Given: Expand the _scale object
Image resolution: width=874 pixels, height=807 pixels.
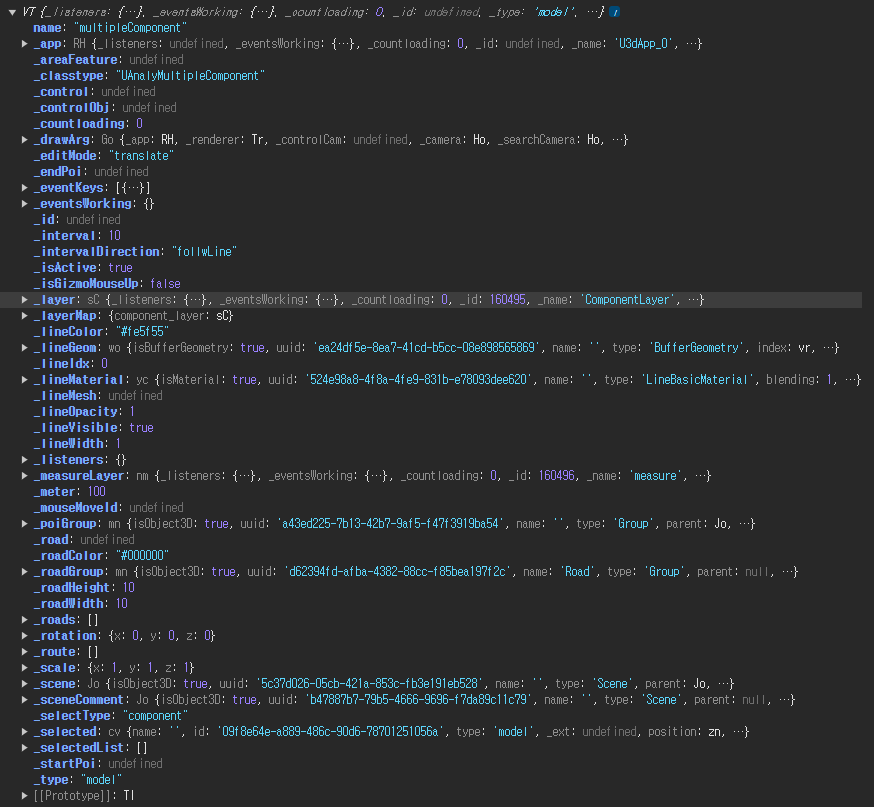Looking at the screenshot, I should (x=25, y=667).
